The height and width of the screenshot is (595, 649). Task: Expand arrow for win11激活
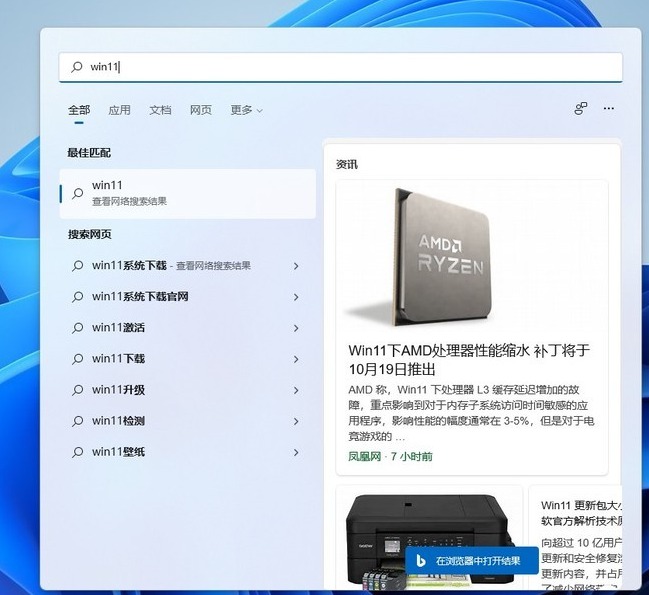[296, 328]
